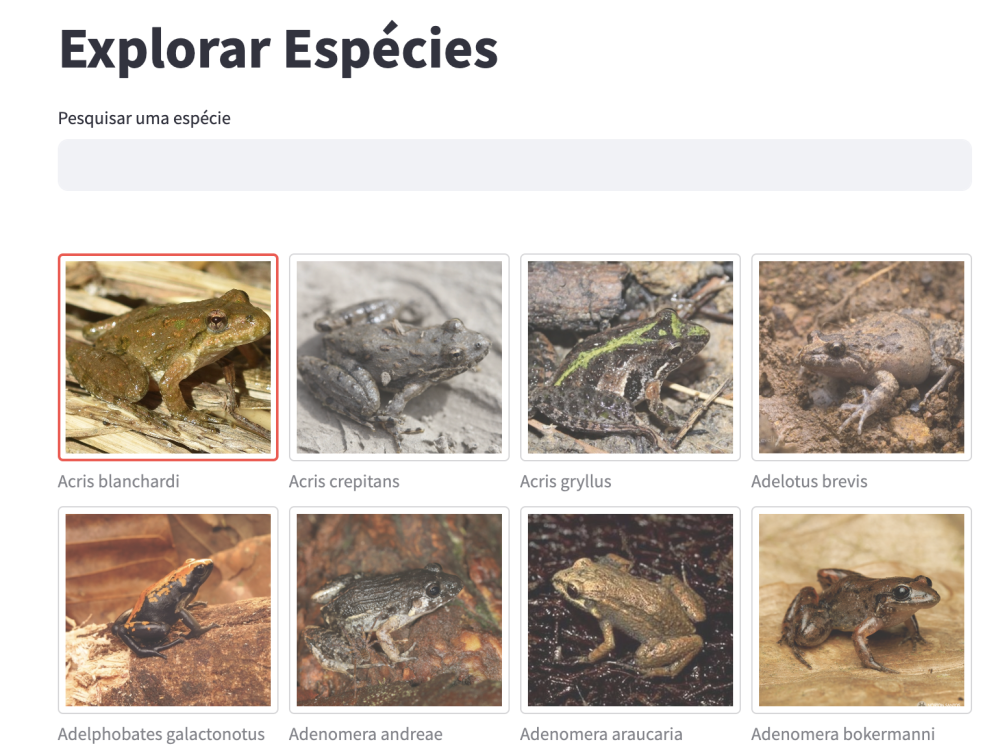Select the Adelphobates galactonotus orange frog photo
Screen dimensions: 1000x755
click(x=168, y=610)
